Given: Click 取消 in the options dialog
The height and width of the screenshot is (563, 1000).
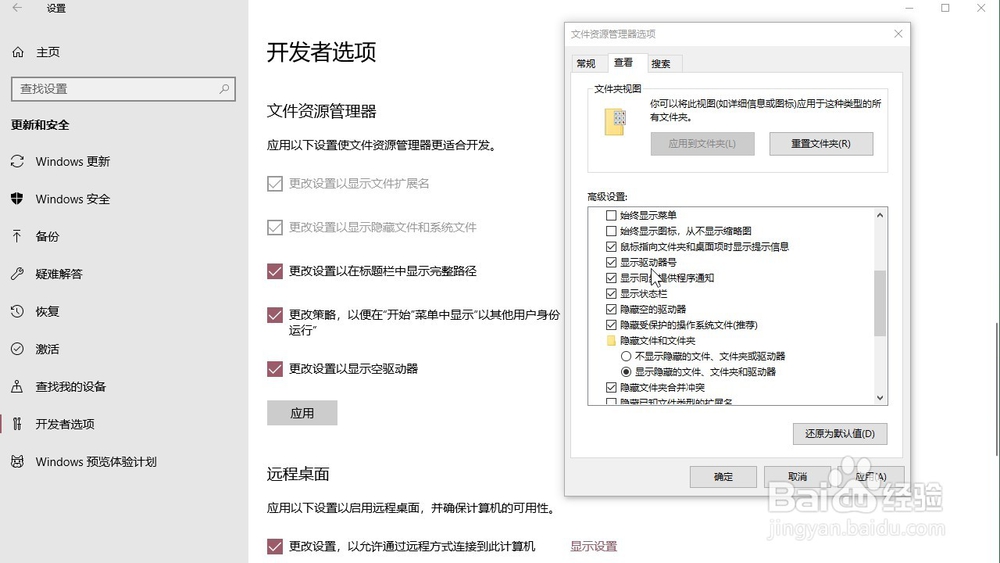Looking at the screenshot, I should 797,477.
